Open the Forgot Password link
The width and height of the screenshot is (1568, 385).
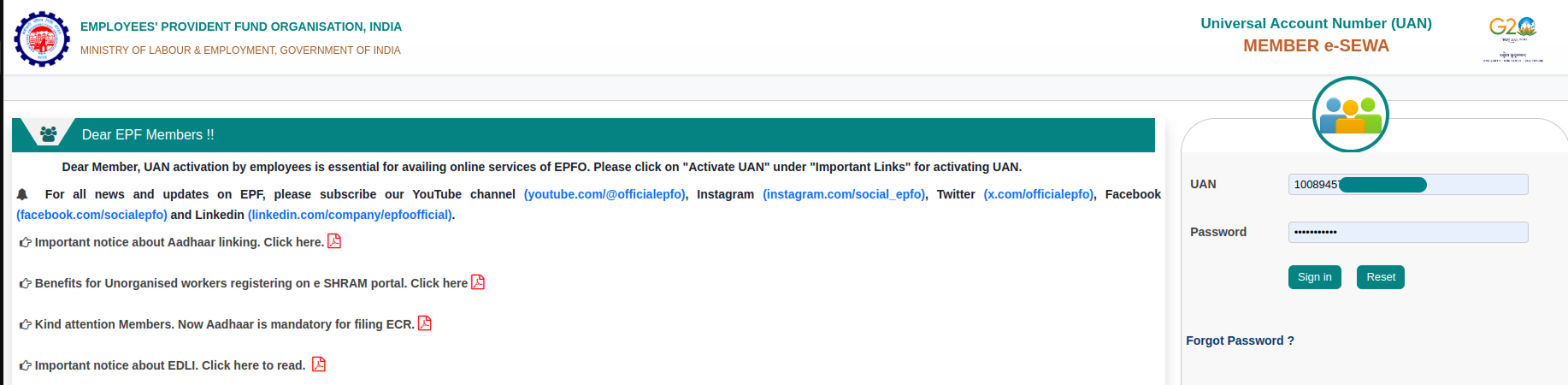point(1240,341)
